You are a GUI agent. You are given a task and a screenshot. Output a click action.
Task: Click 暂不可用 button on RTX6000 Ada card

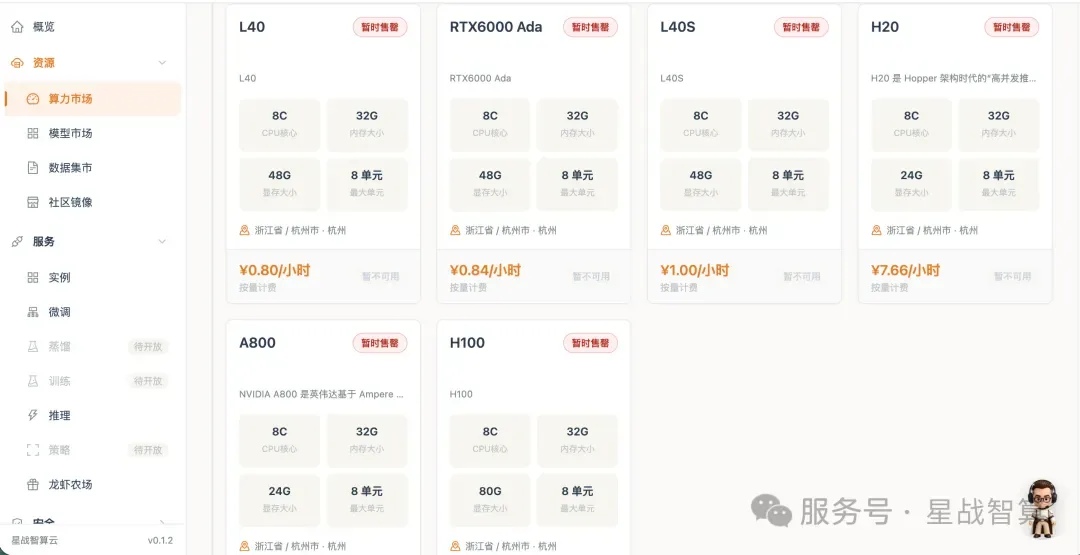[x=592, y=276]
